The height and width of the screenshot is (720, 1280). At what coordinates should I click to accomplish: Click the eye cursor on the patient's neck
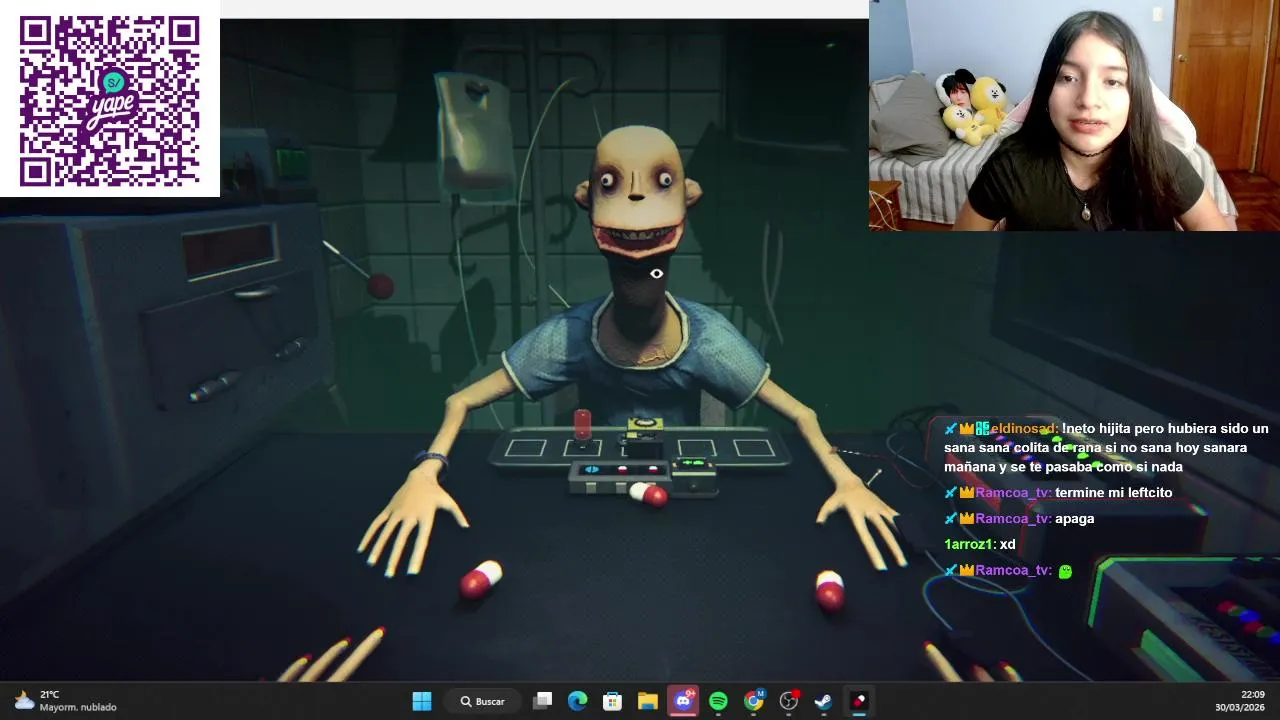(656, 273)
